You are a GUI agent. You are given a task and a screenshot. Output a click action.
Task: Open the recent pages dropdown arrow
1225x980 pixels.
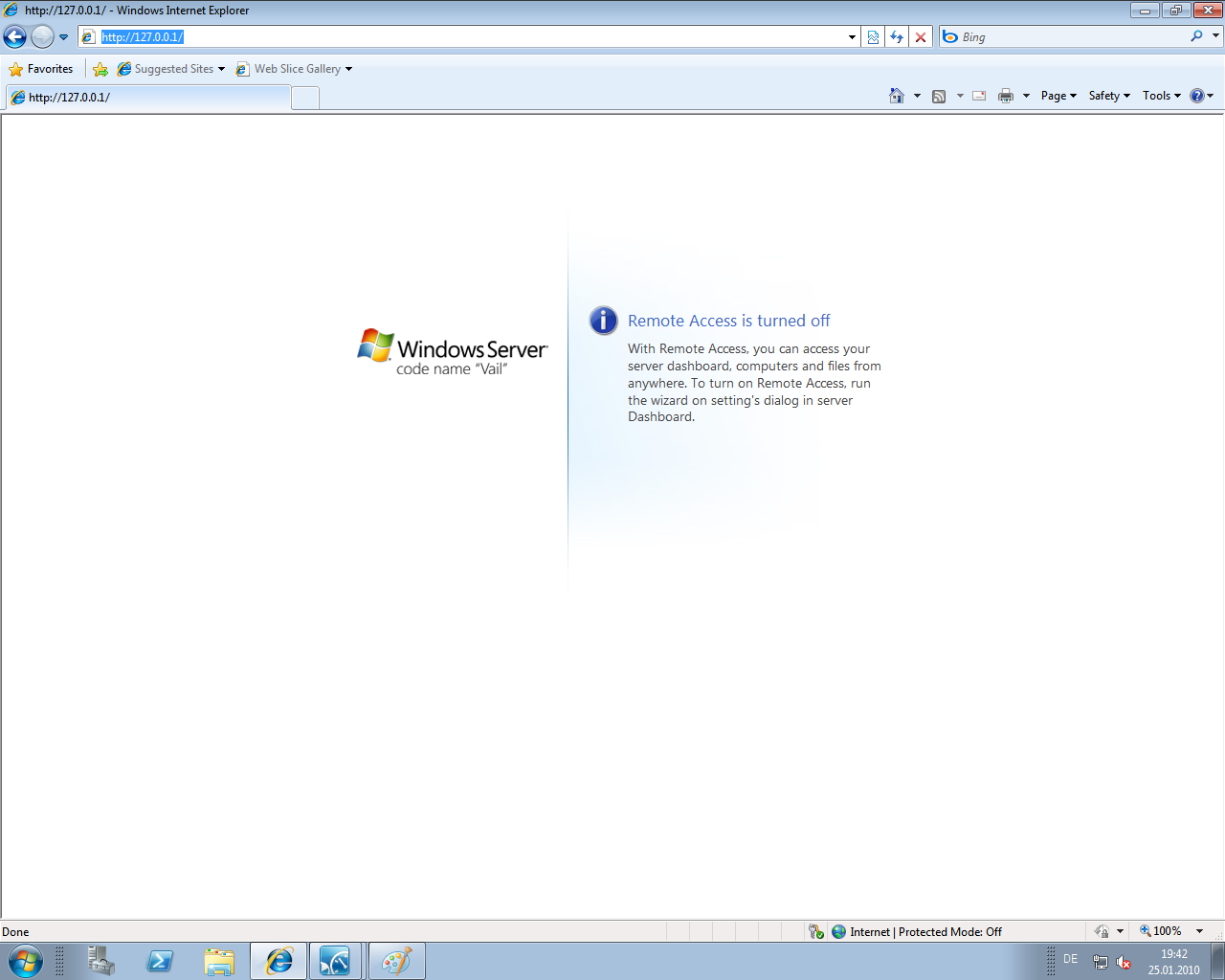64,37
